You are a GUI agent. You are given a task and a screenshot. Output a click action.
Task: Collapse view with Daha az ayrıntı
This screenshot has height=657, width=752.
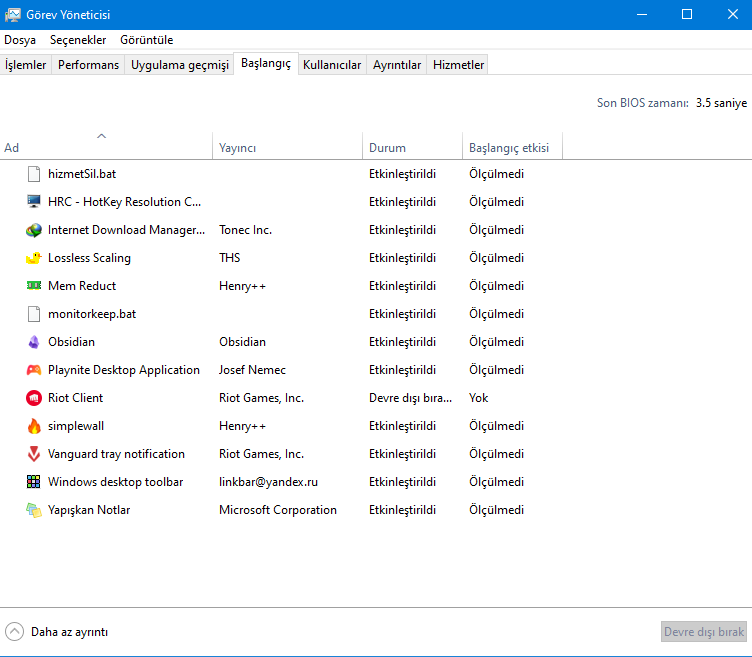coord(57,632)
